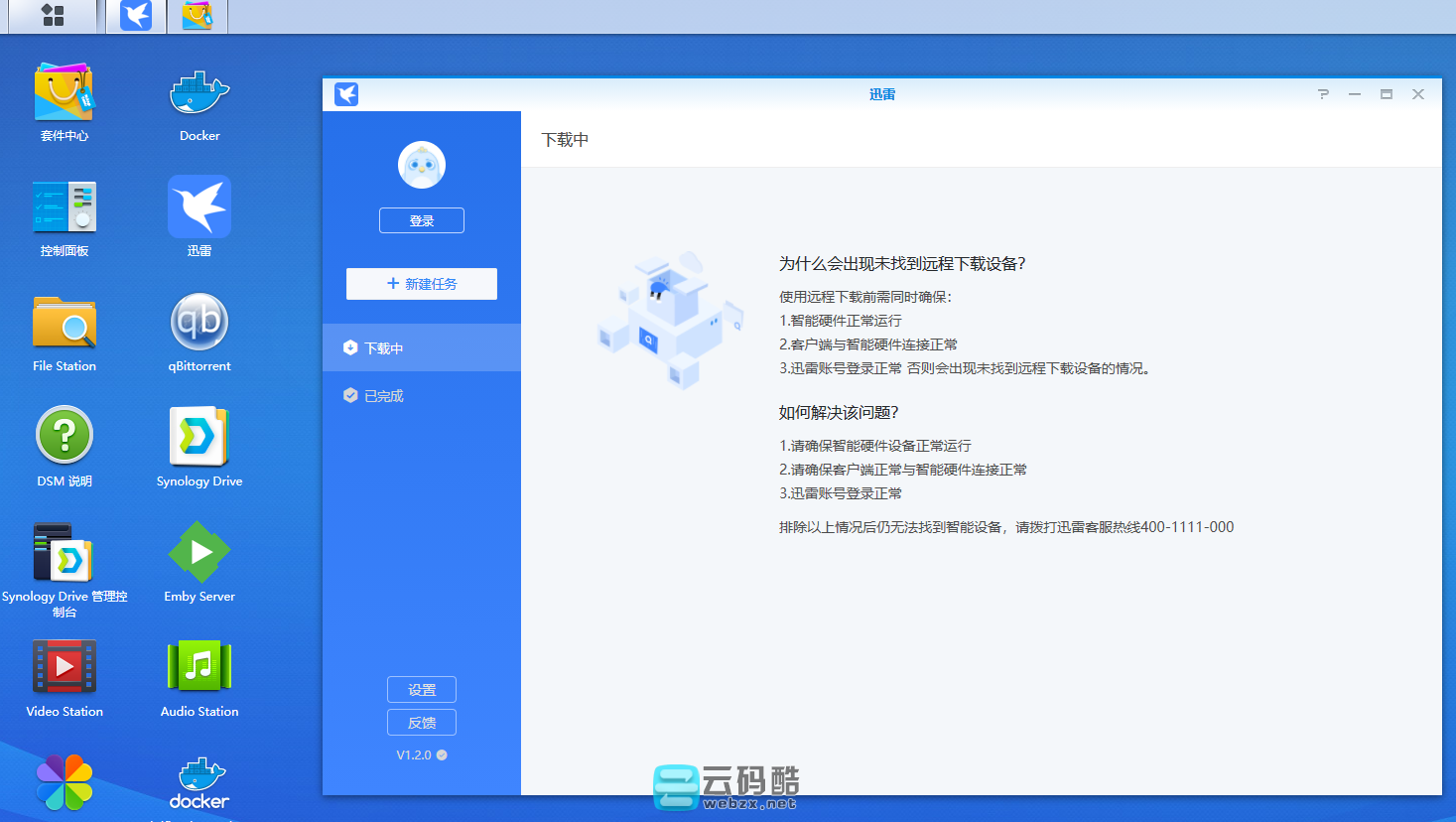Open File Station desktop icon
The image size is (1456, 822).
coord(65,323)
